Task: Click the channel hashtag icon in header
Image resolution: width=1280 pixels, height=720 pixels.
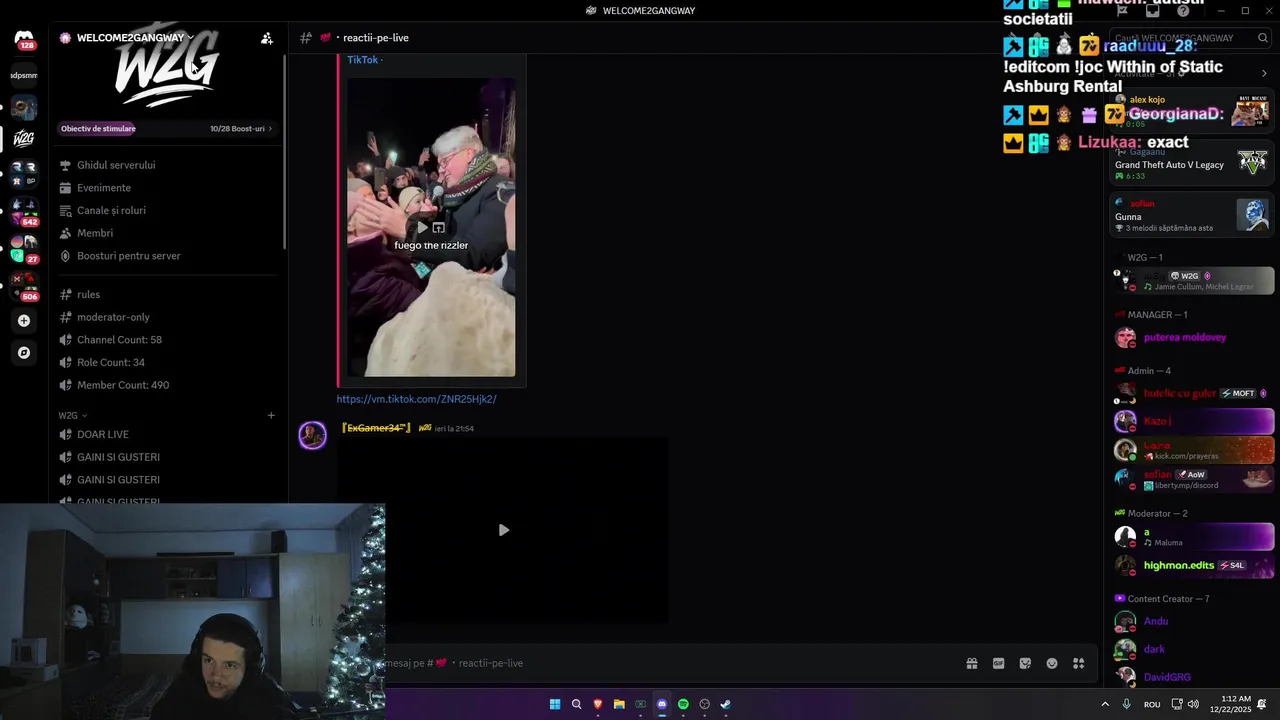Action: click(306, 38)
